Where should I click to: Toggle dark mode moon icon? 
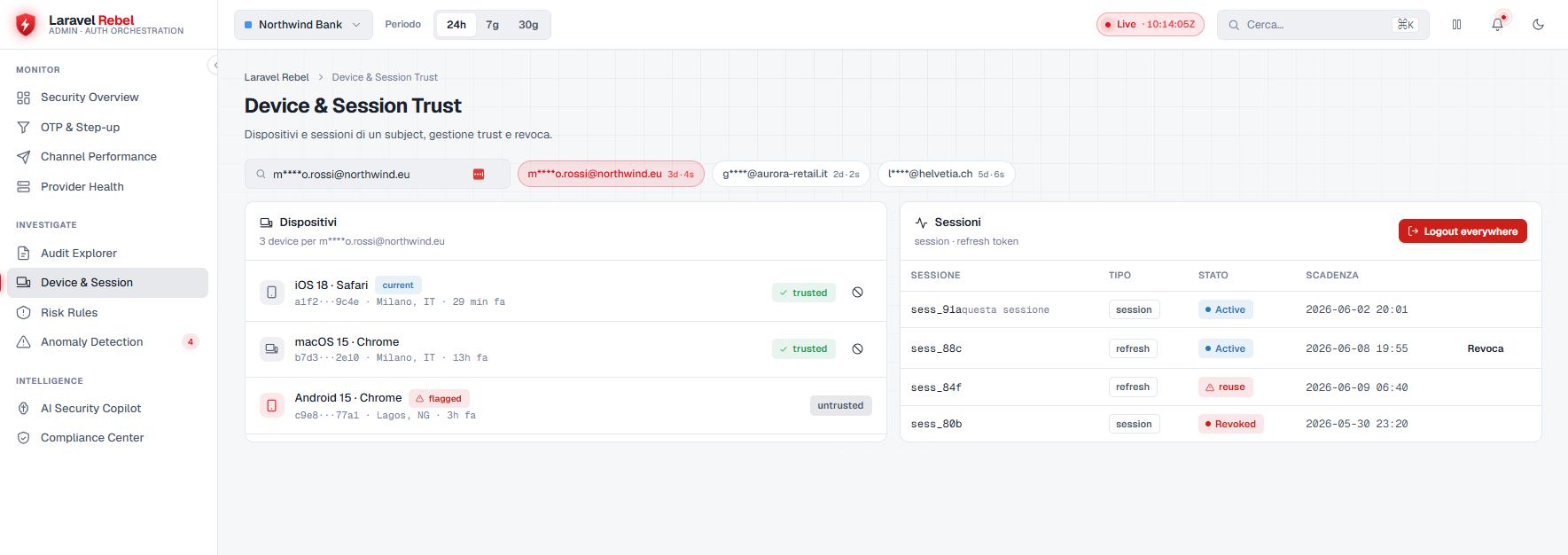1538,25
